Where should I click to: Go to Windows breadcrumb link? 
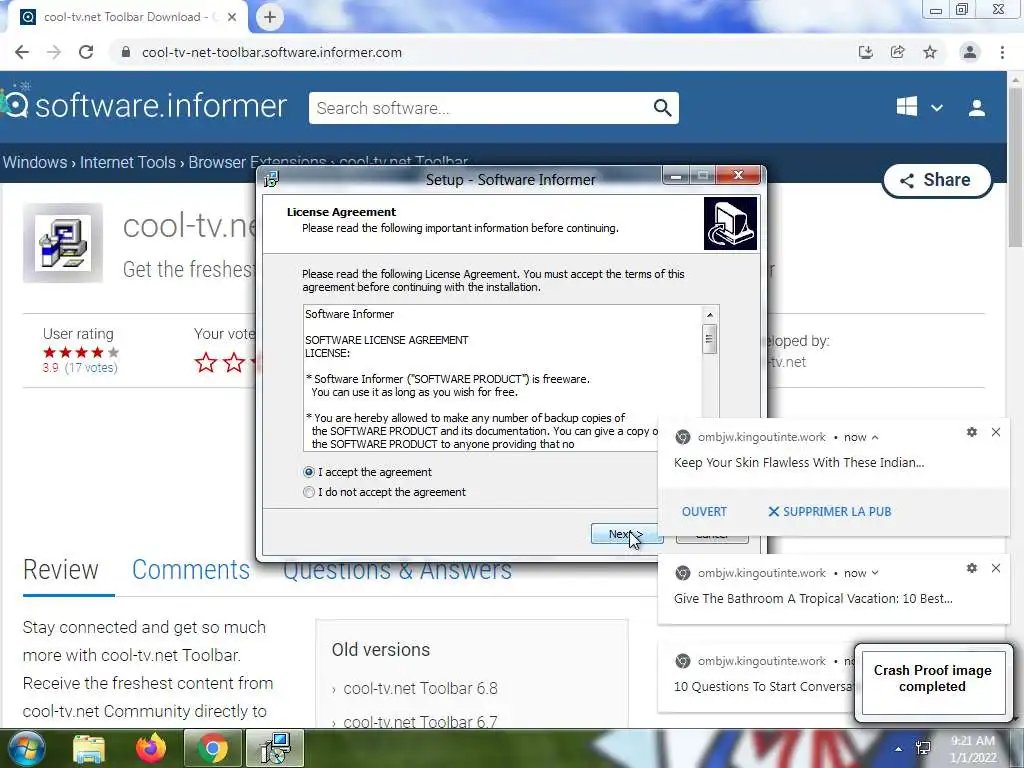pos(35,162)
